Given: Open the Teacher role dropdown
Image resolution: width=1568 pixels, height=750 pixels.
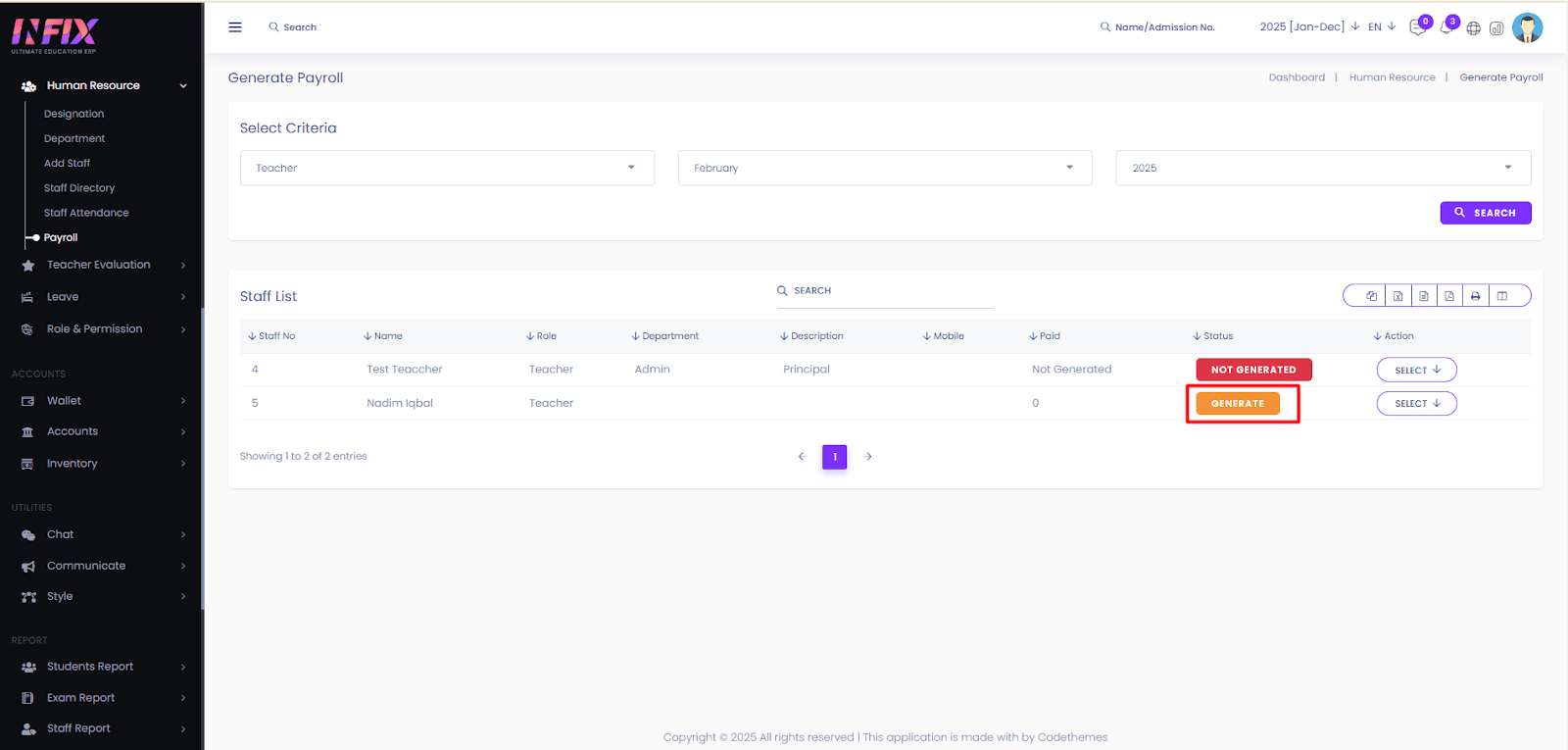Looking at the screenshot, I should point(447,168).
